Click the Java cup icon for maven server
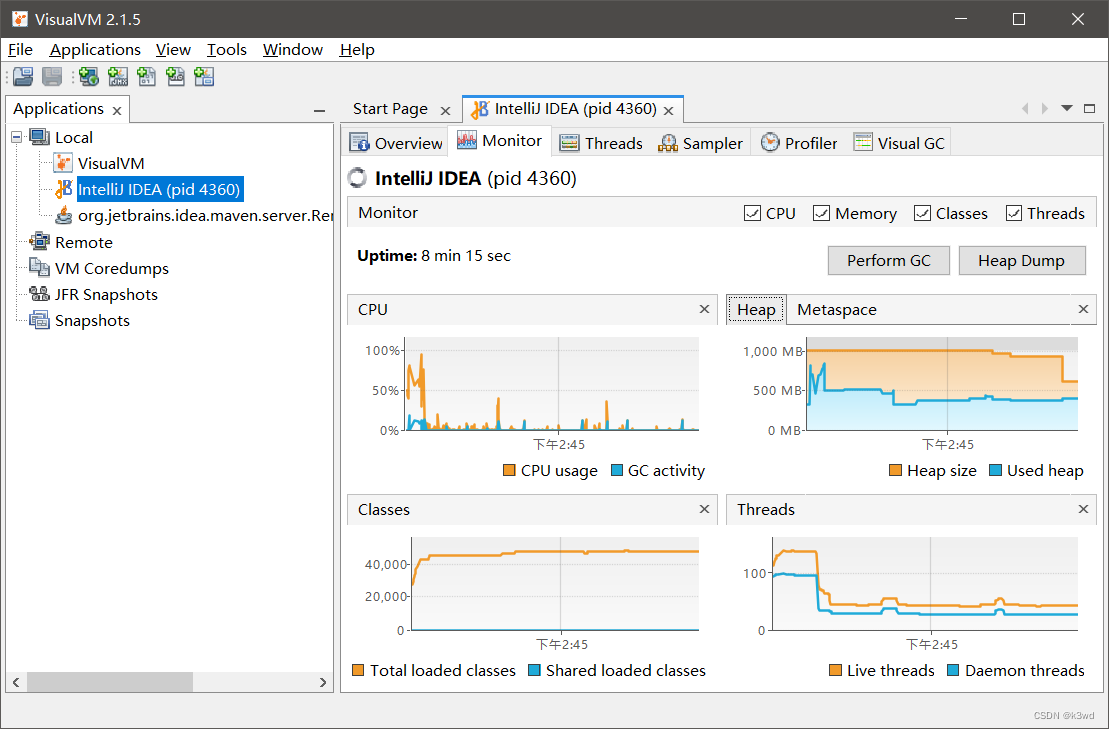Viewport: 1109px width, 729px height. (64, 215)
